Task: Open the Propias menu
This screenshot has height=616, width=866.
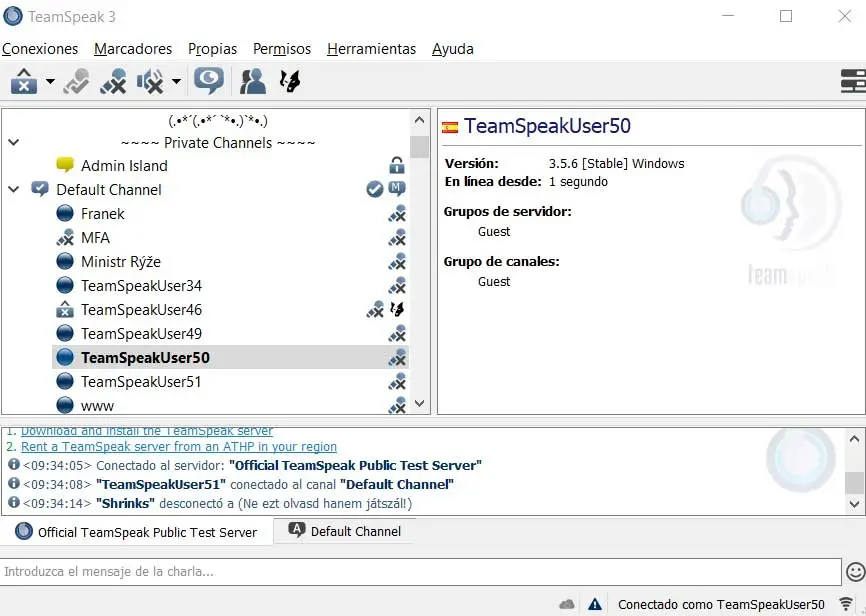Action: pos(213,49)
